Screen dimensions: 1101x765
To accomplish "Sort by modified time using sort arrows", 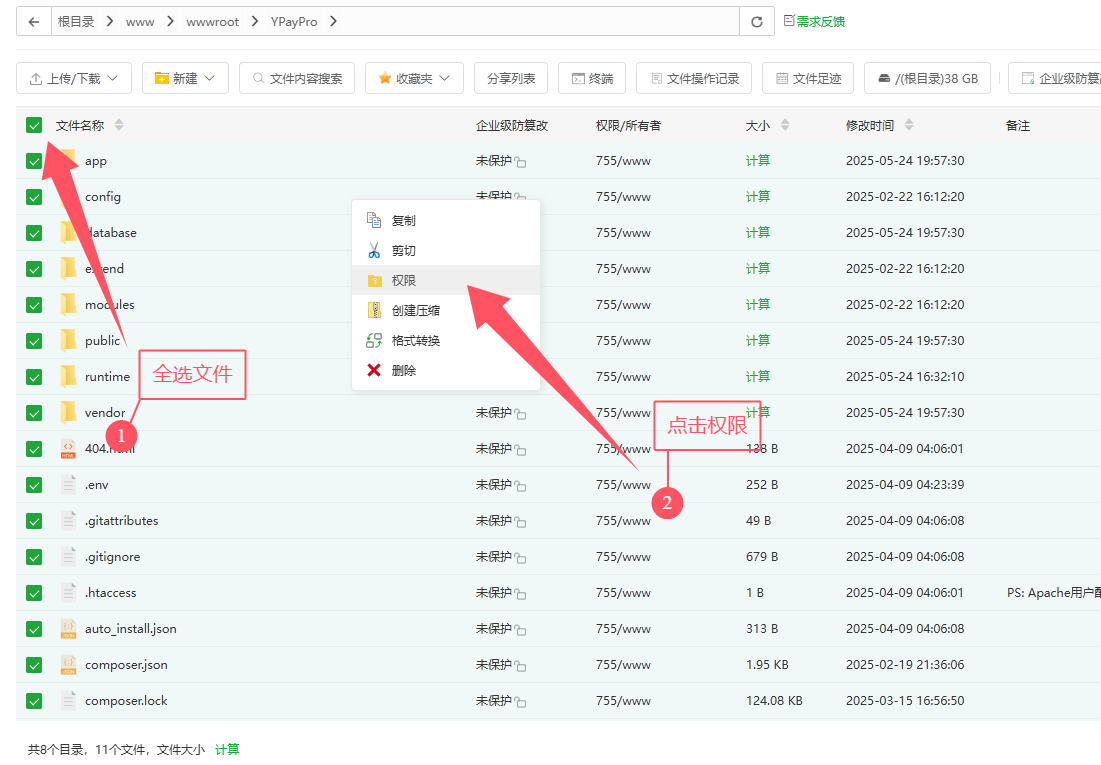I will (909, 125).
